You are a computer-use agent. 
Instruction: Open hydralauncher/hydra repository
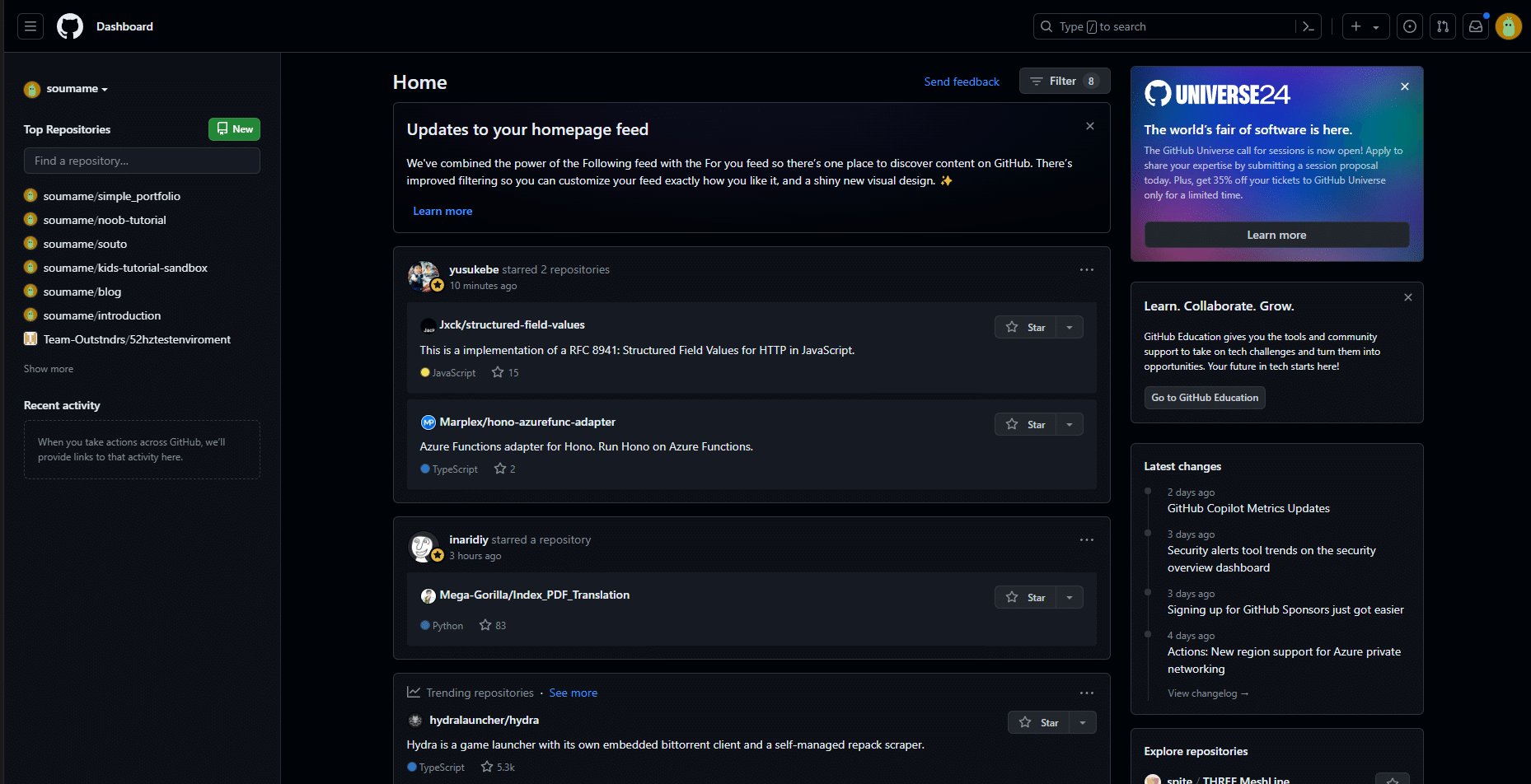(x=484, y=720)
